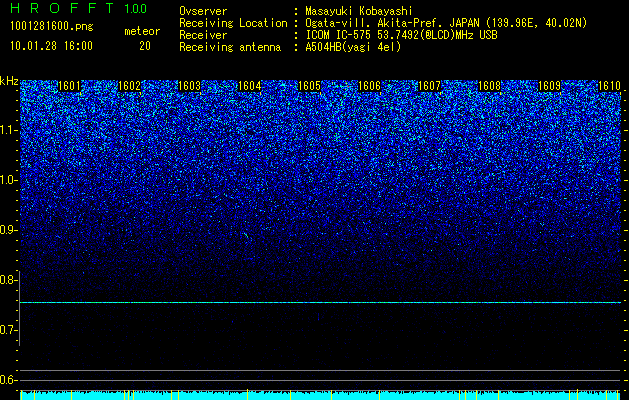Click the 1606 time marker
The width and height of the screenshot is (629, 400).
click(369, 86)
